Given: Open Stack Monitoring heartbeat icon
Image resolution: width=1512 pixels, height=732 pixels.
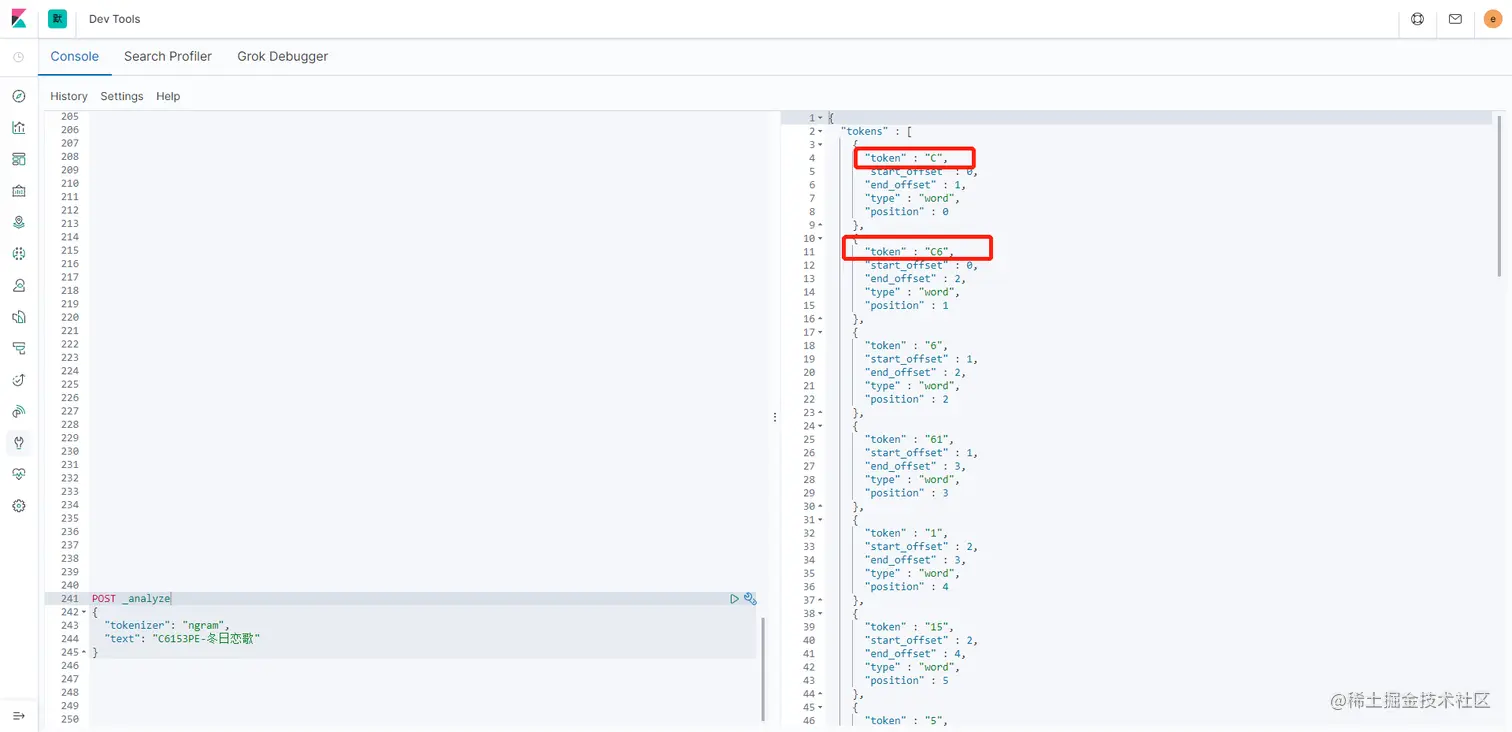Looking at the screenshot, I should [18, 474].
